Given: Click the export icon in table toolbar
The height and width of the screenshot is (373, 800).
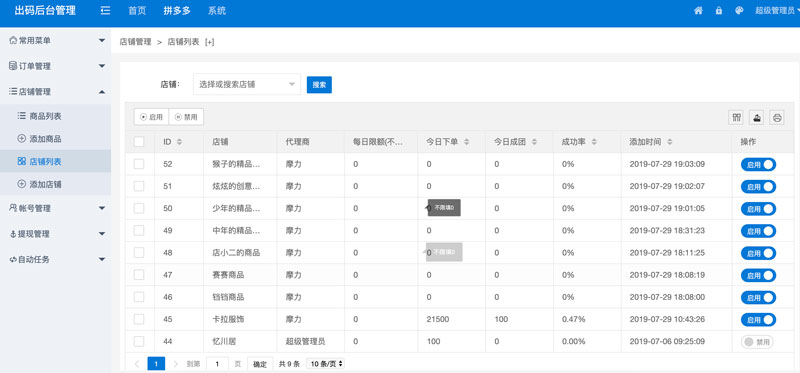Looking at the screenshot, I should [757, 117].
